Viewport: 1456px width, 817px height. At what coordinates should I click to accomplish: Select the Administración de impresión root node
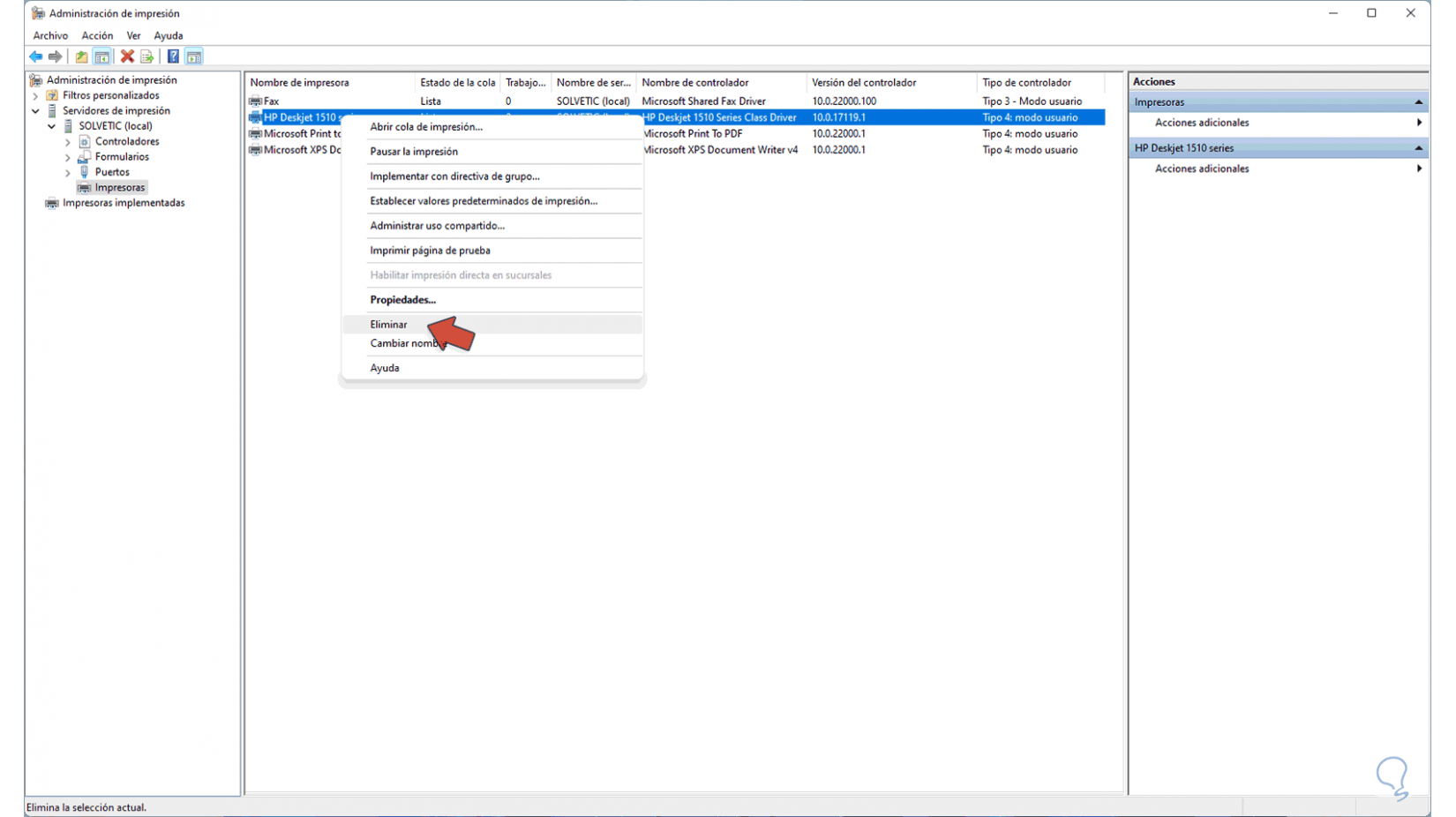tap(112, 80)
